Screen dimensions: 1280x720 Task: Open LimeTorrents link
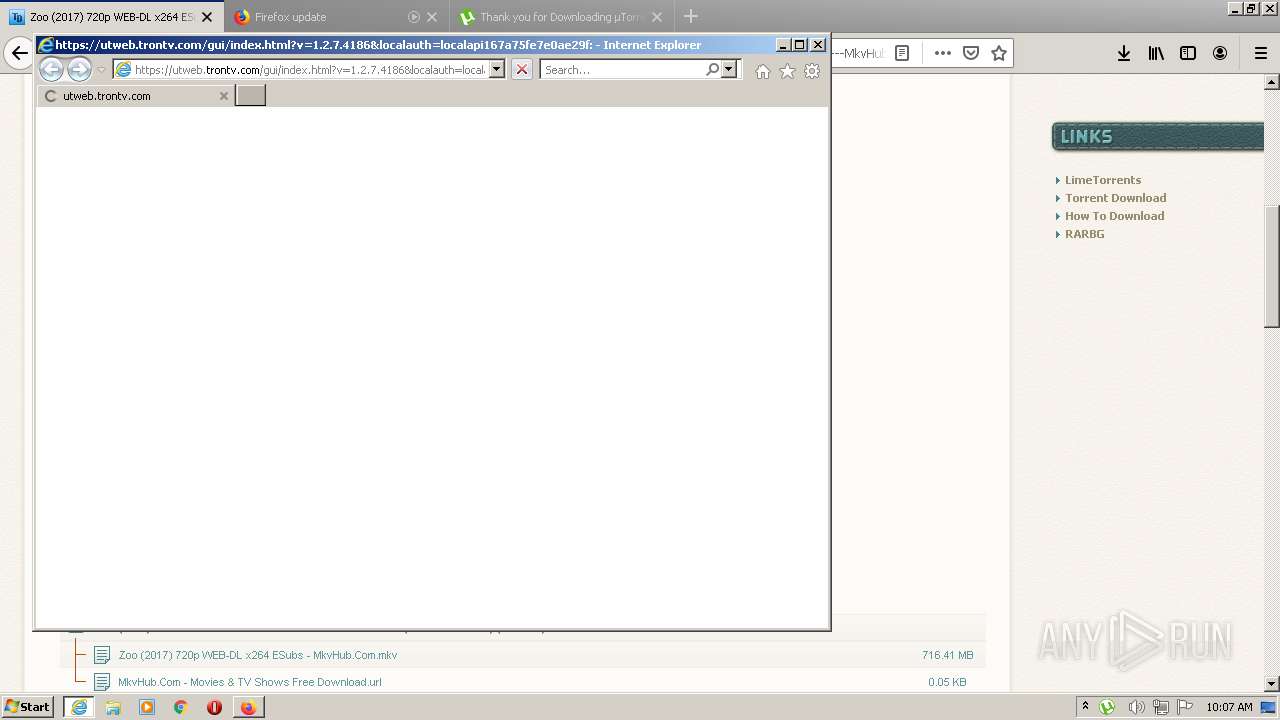pyautogui.click(x=1103, y=180)
